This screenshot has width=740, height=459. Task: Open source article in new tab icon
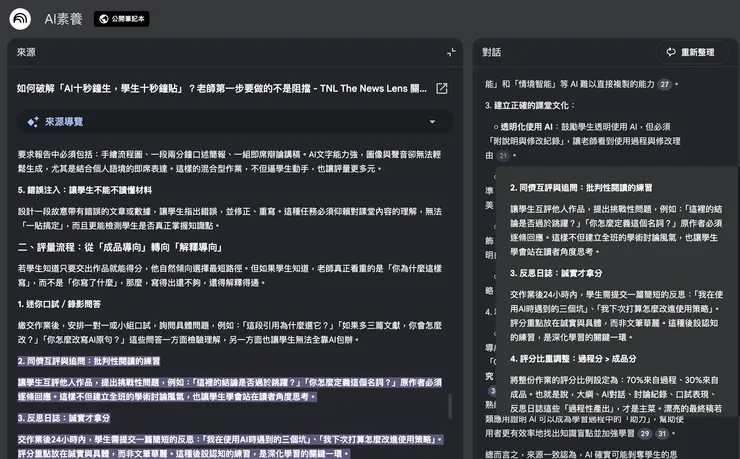[x=442, y=88]
